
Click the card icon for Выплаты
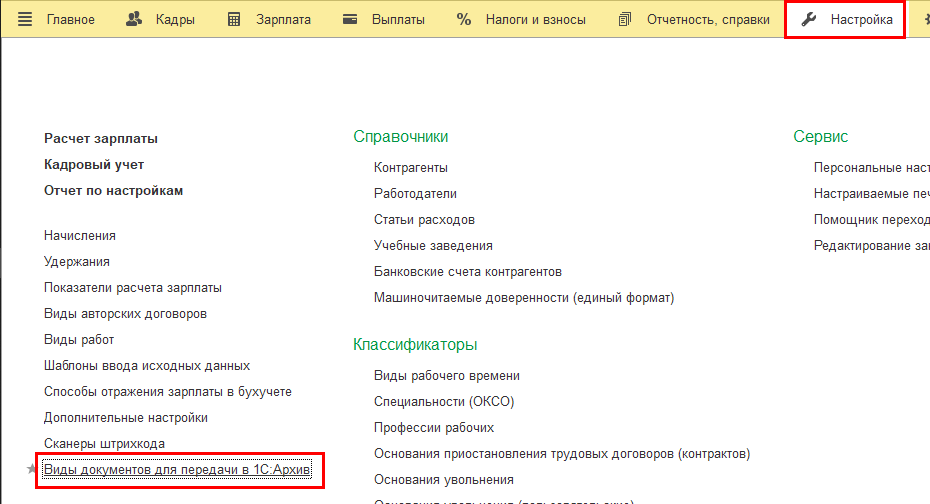point(350,19)
